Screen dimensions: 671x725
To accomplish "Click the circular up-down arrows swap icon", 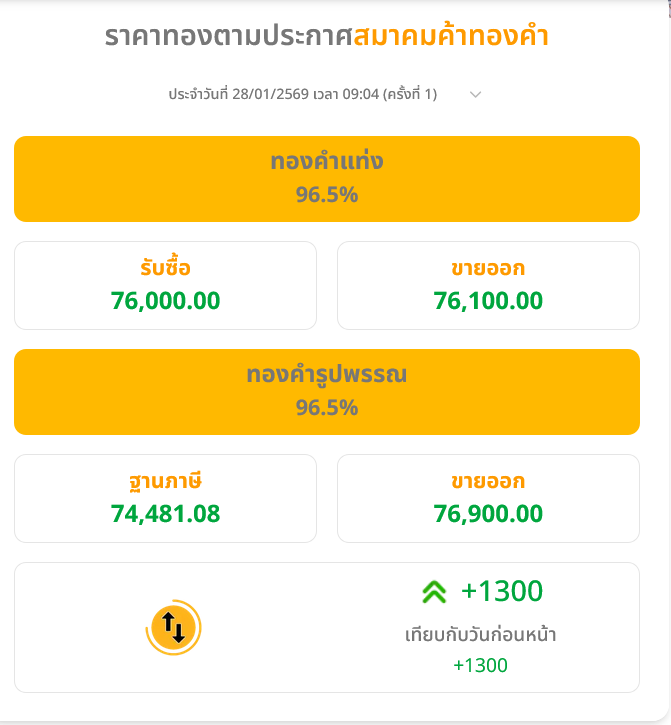I will pyautogui.click(x=173, y=627).
